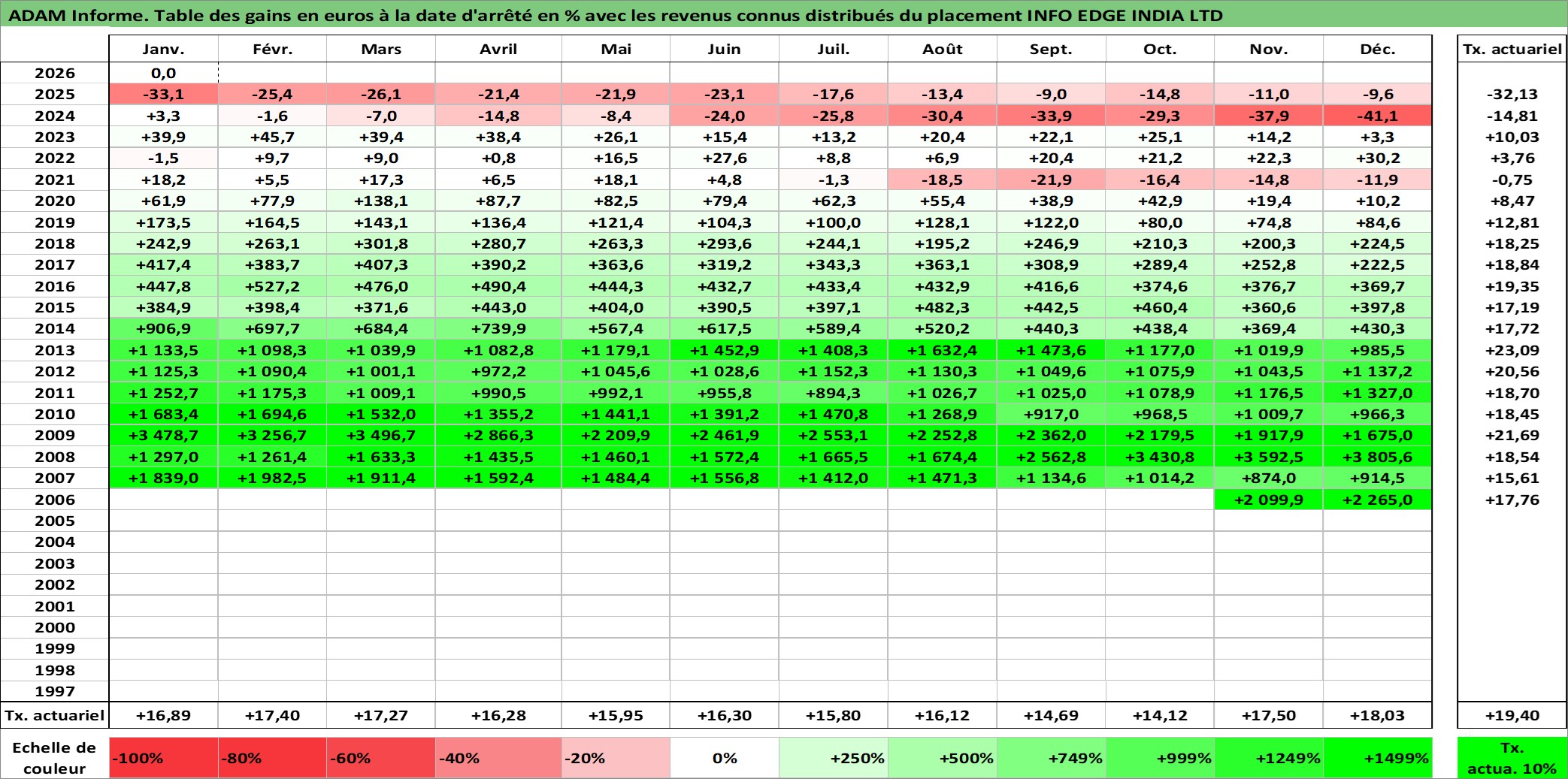The height and width of the screenshot is (779, 1568).
Task: Click the Mars column header
Action: tap(381, 49)
